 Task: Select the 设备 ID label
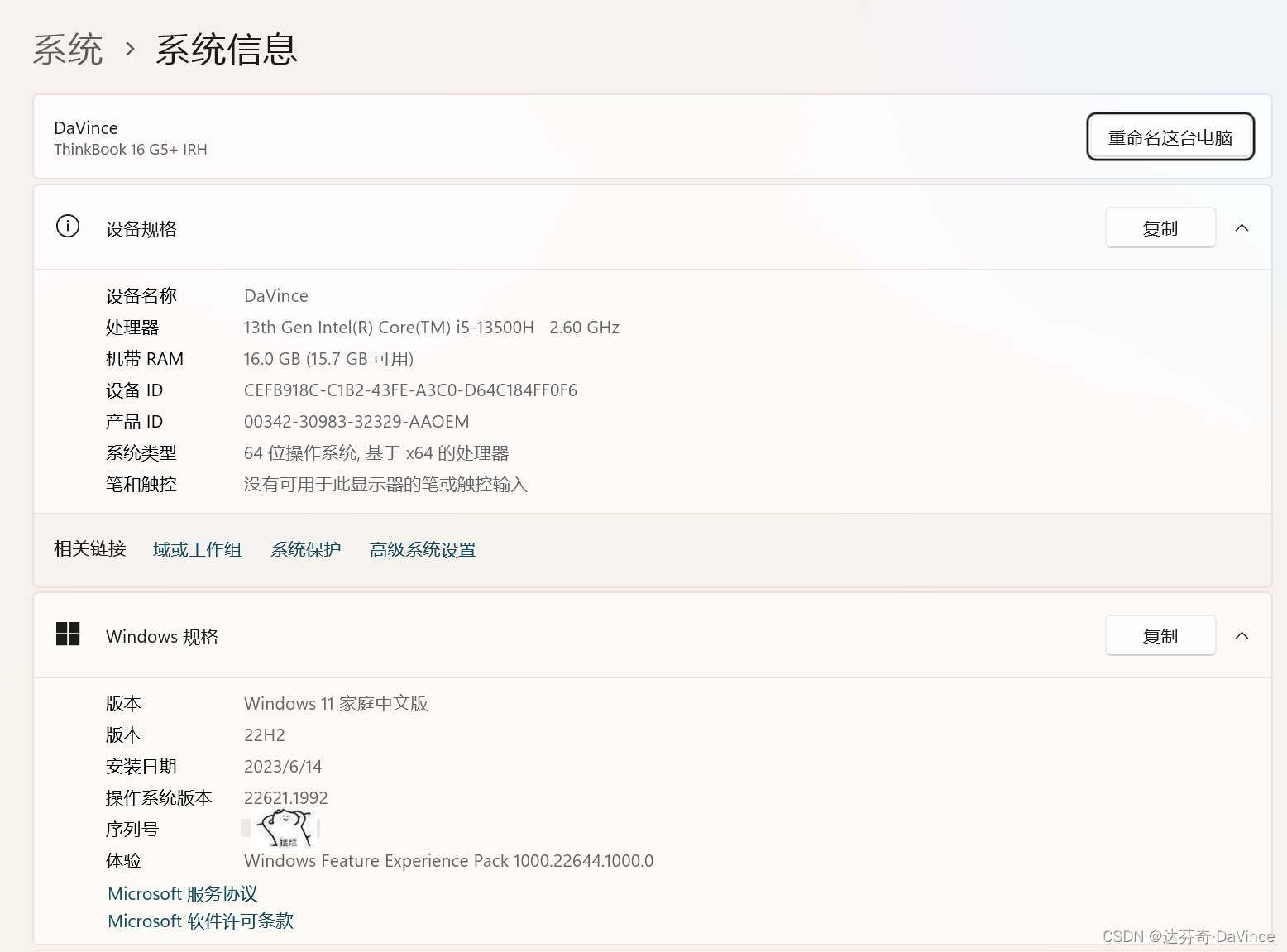pos(134,390)
